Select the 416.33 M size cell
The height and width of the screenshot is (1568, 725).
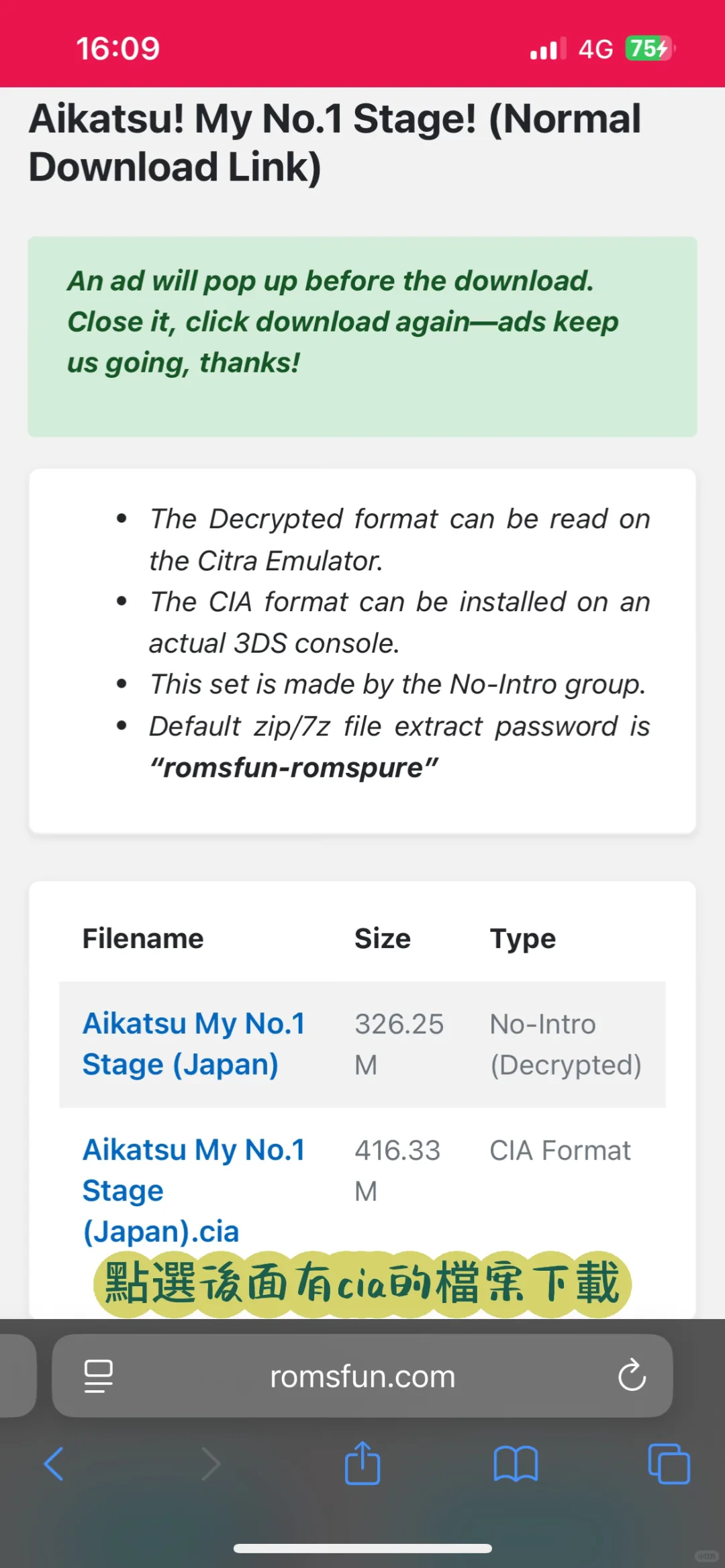[397, 1170]
